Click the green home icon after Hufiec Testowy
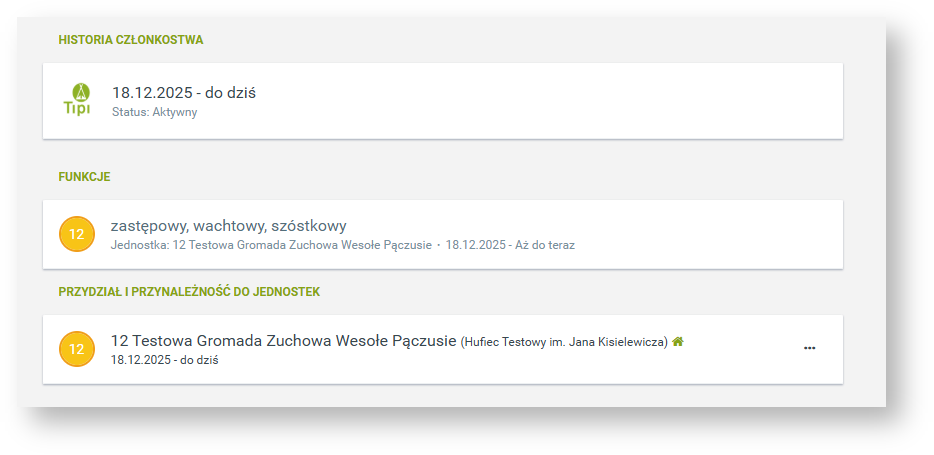 678,342
